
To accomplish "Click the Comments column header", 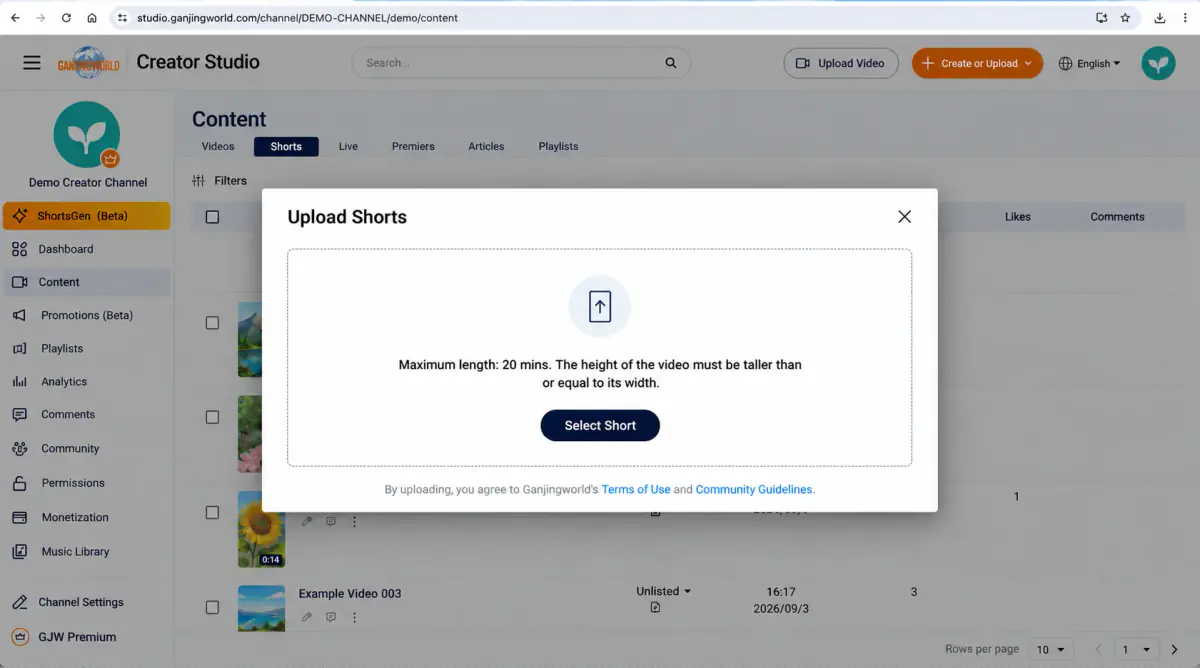I will 1117,217.
